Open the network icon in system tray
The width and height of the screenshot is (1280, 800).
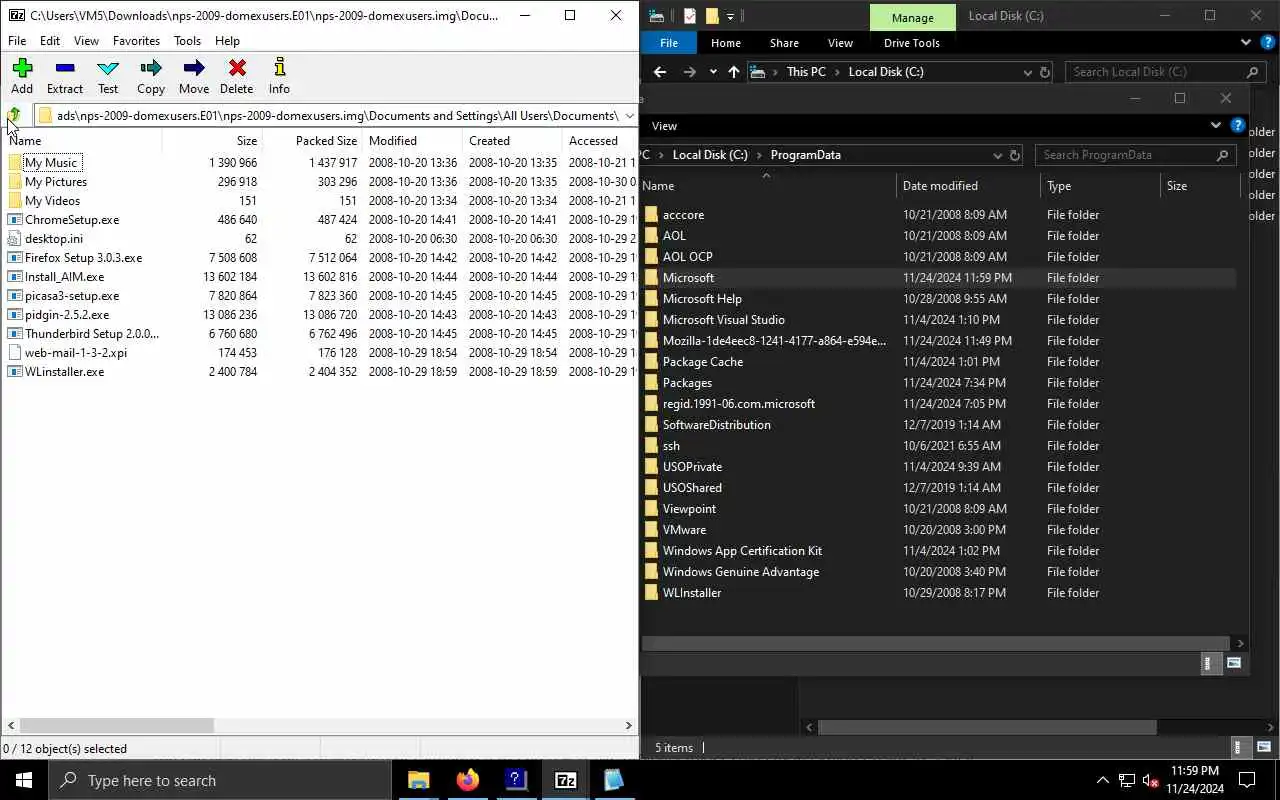(x=1127, y=780)
